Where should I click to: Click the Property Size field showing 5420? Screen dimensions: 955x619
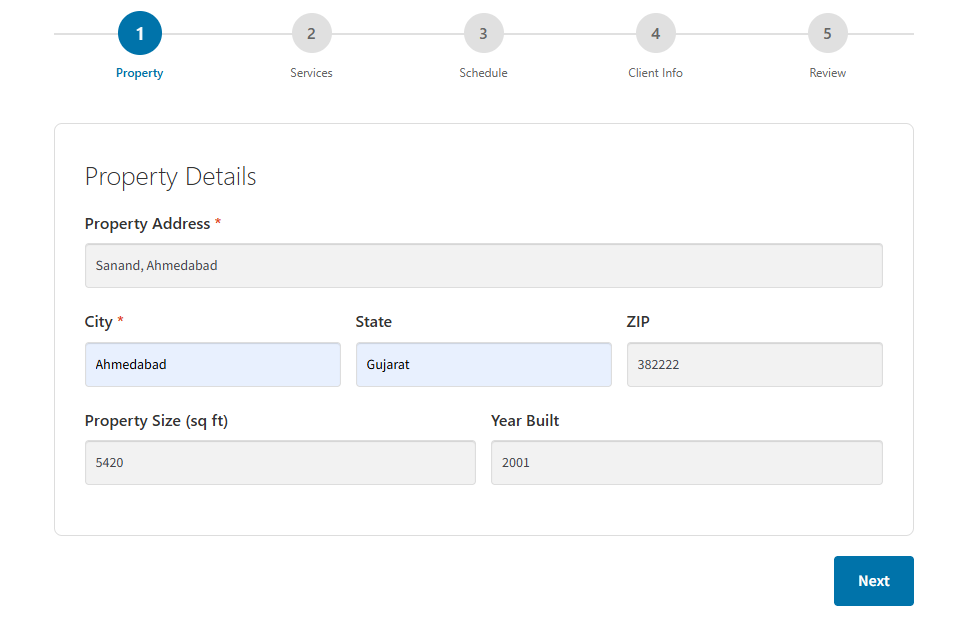point(280,463)
